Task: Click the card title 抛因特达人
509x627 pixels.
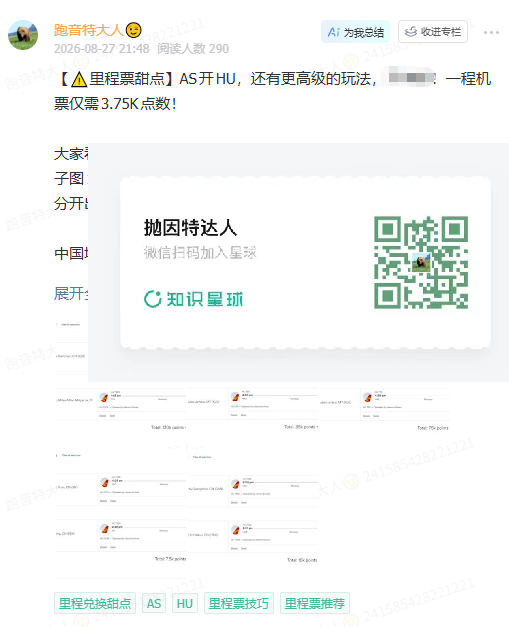Action: coord(190,228)
